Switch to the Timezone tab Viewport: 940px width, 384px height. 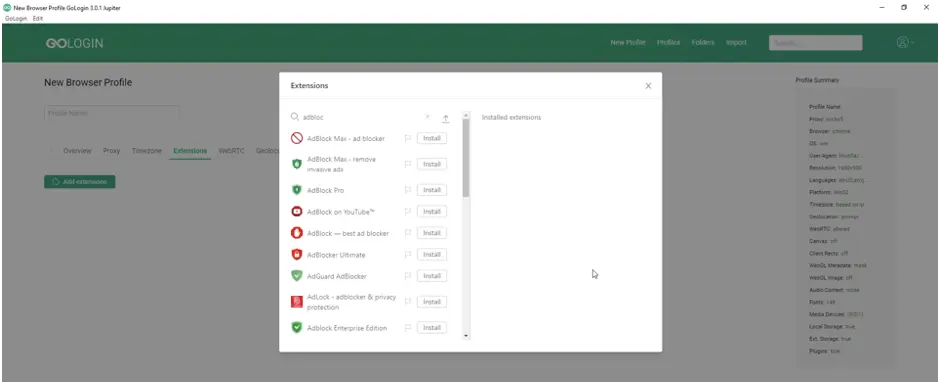tap(147, 151)
